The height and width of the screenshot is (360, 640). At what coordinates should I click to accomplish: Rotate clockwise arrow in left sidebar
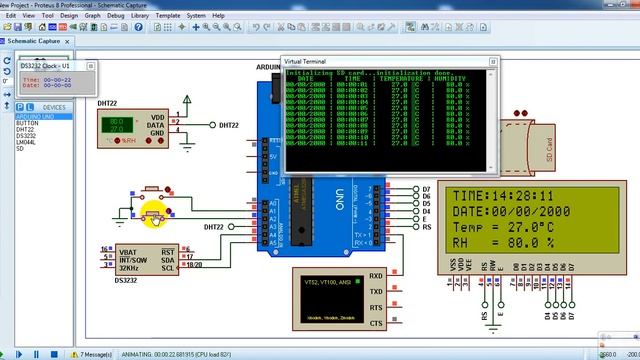pos(7,61)
